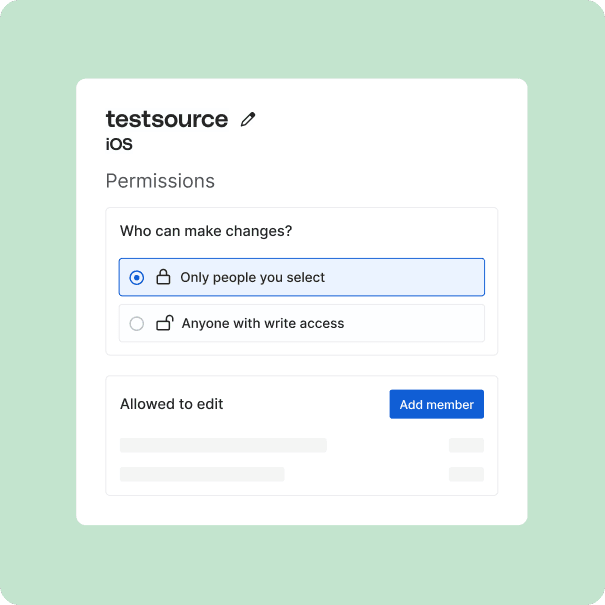Click the testsource title text
Image resolution: width=605 pixels, height=605 pixels.
click(167, 119)
